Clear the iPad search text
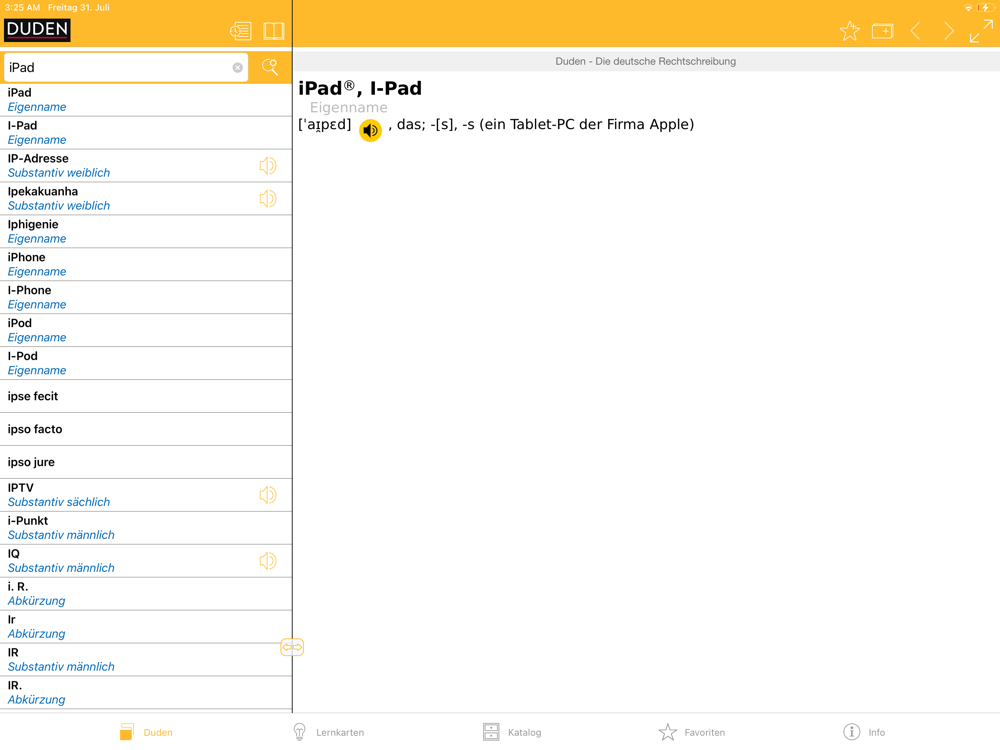The image size is (1000, 750). coord(237,68)
